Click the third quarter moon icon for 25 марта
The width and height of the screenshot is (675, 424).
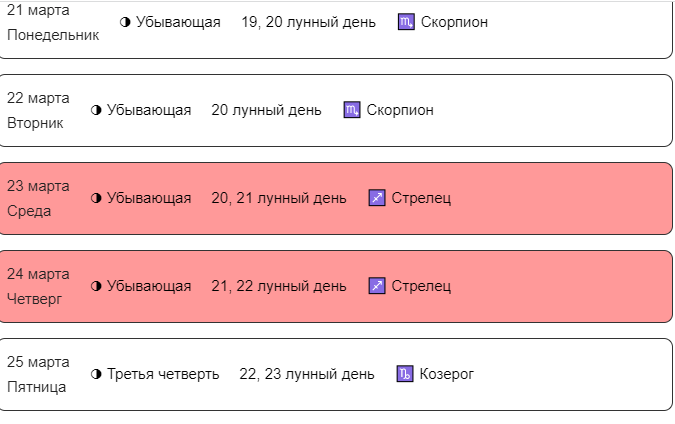click(97, 374)
